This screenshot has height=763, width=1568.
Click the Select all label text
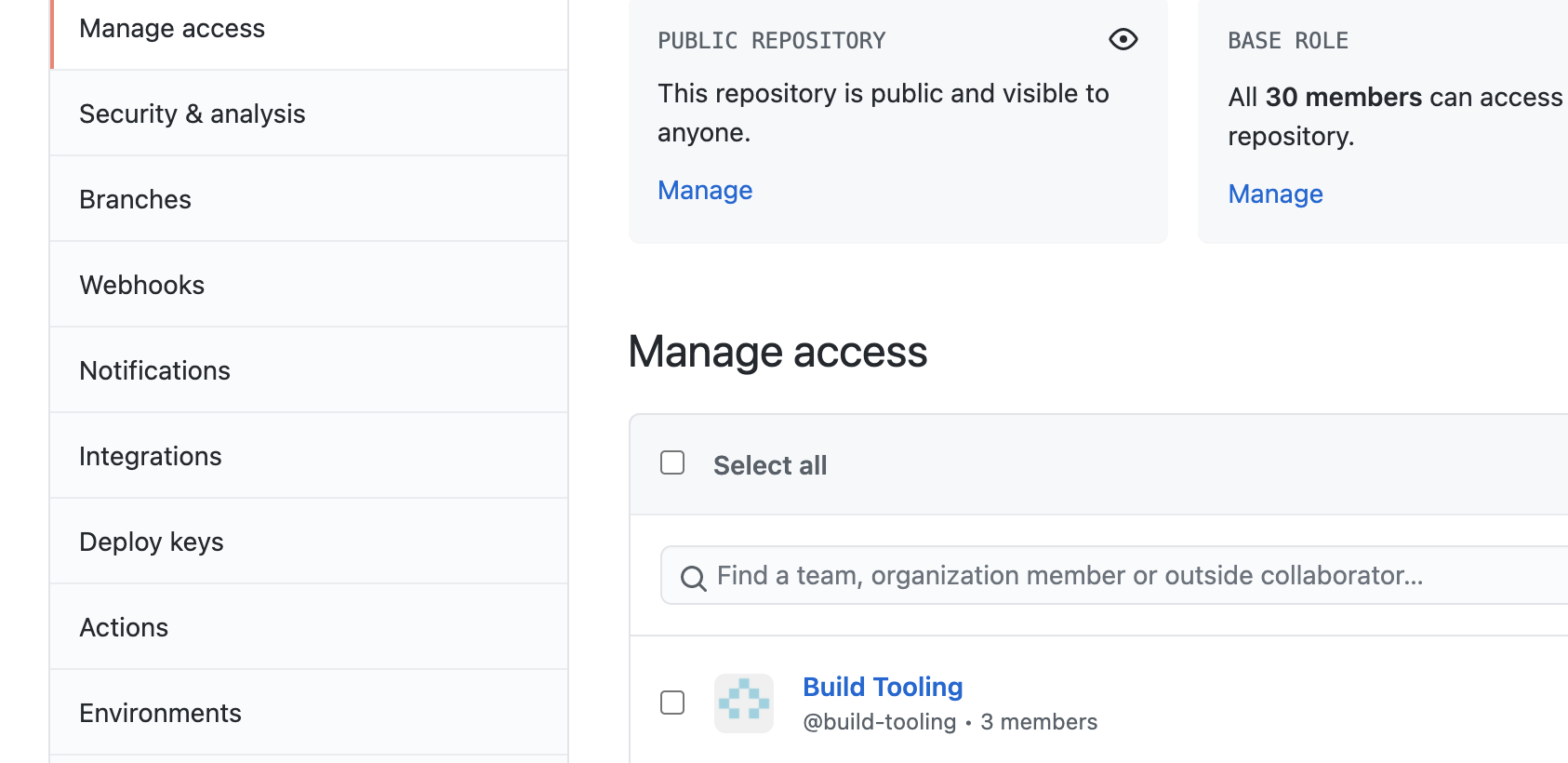tap(770, 465)
